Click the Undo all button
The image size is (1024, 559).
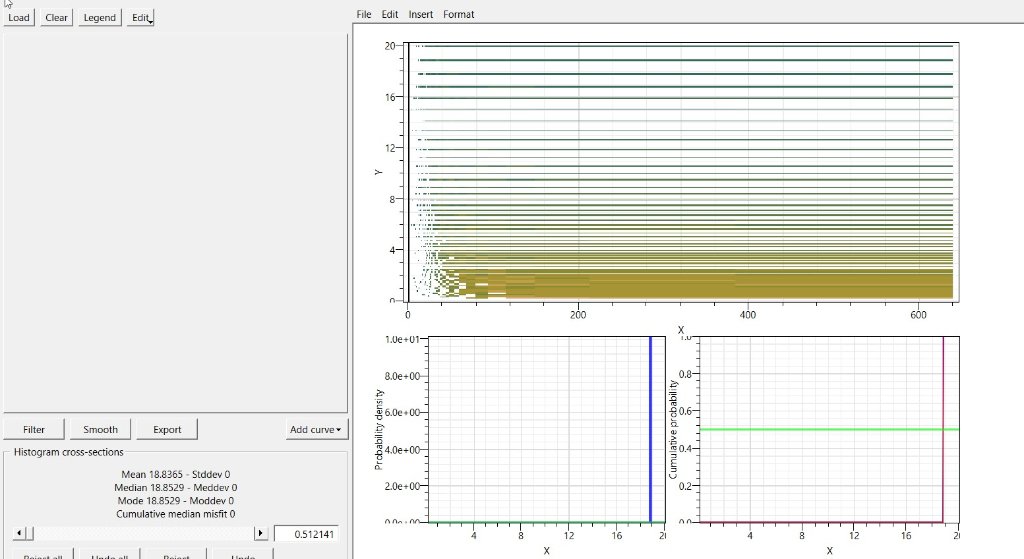(x=109, y=554)
